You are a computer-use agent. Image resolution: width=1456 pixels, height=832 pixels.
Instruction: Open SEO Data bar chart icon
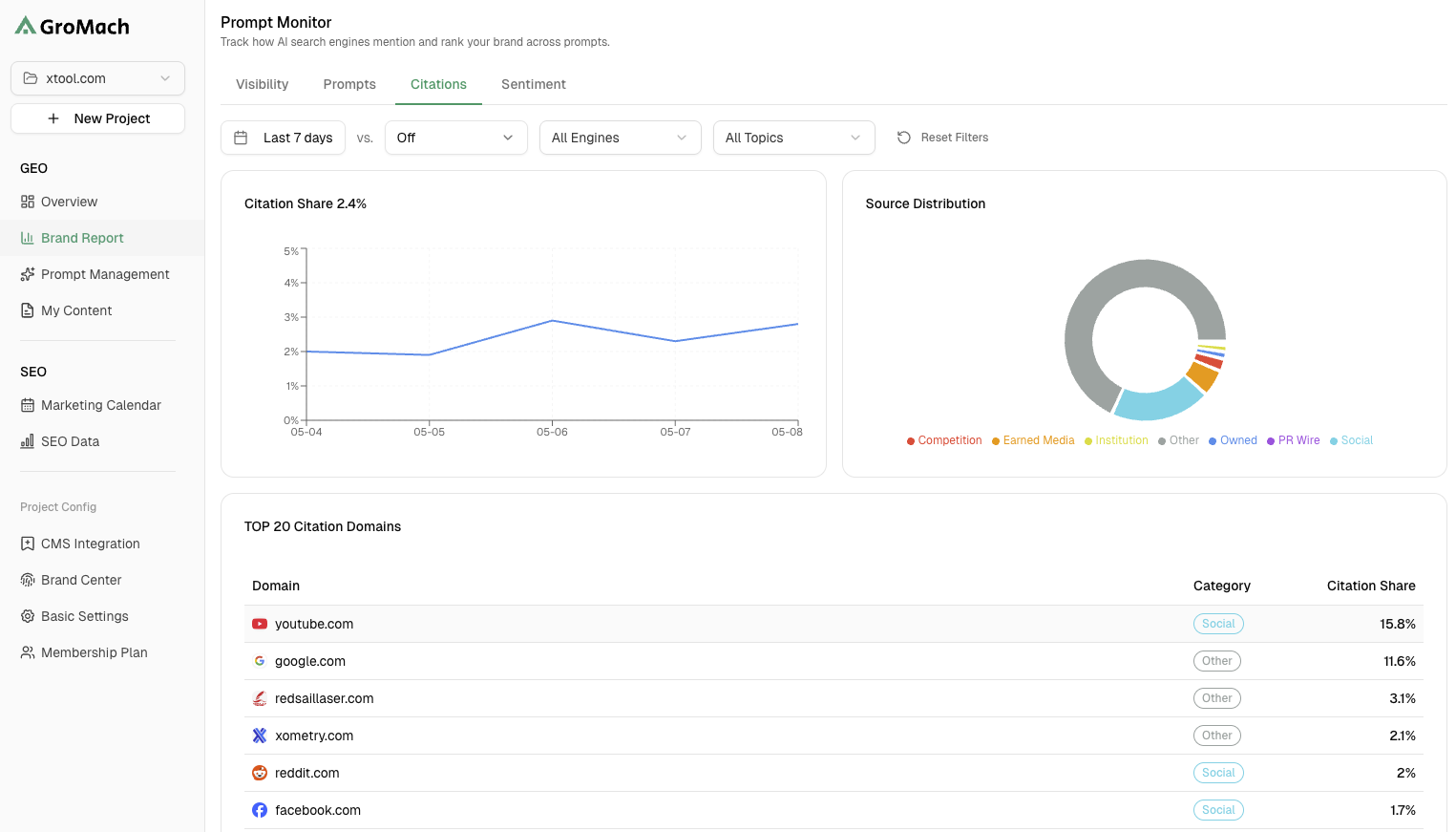point(28,441)
